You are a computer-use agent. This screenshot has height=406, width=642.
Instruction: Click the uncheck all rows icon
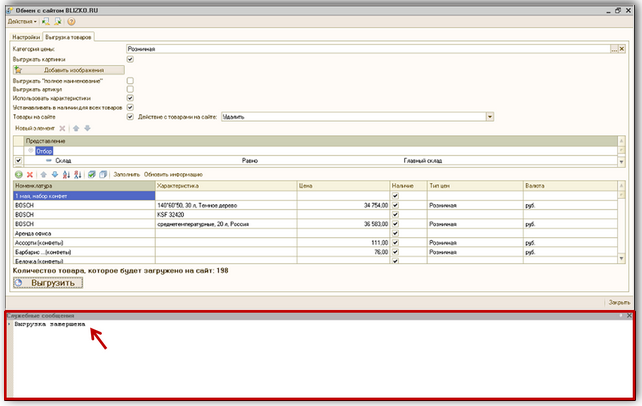tap(103, 175)
